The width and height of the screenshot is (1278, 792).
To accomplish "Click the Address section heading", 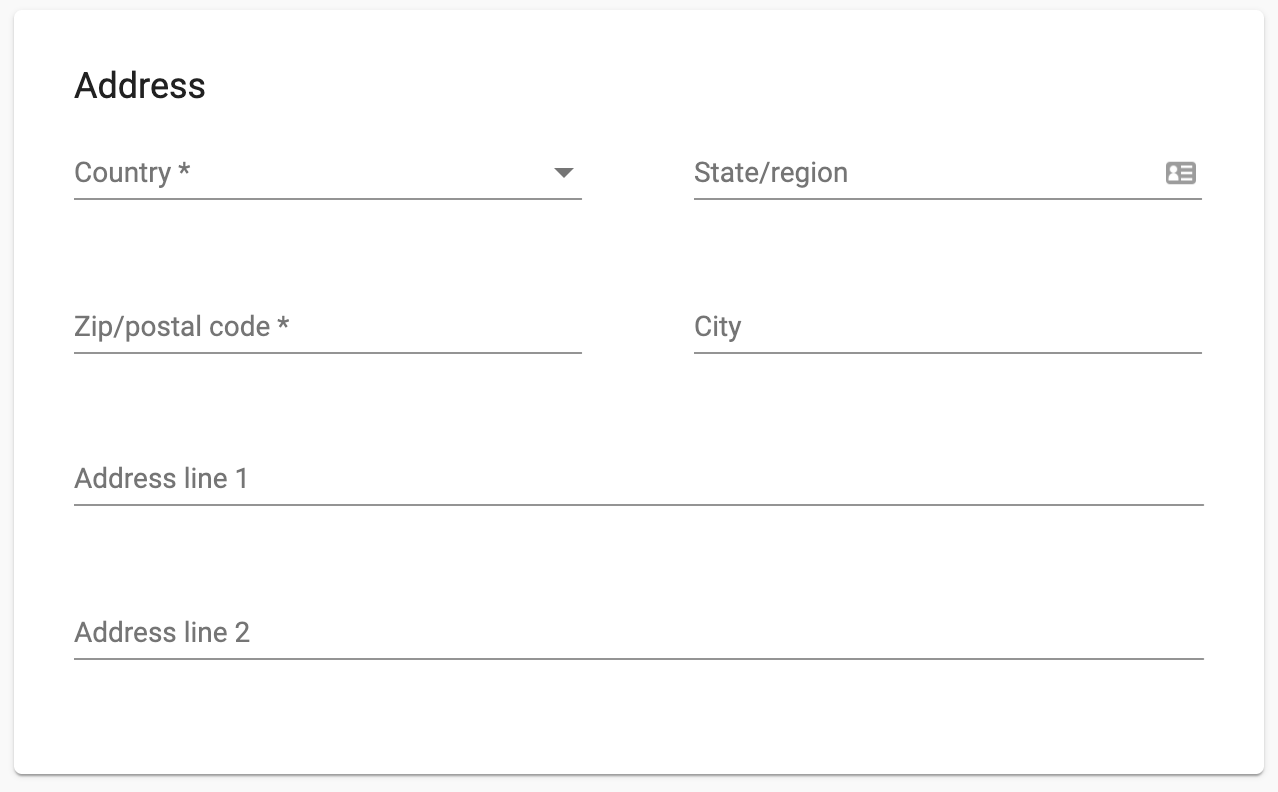I will click(x=140, y=86).
